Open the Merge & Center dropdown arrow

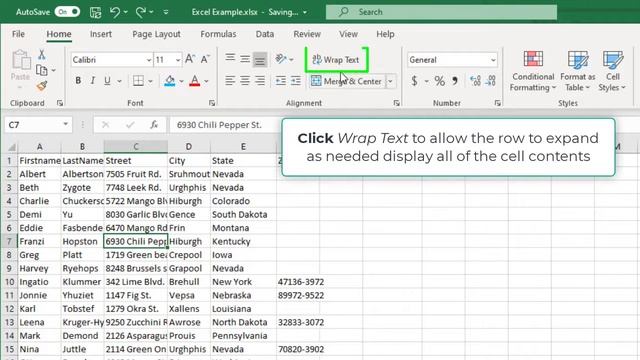pos(391,81)
